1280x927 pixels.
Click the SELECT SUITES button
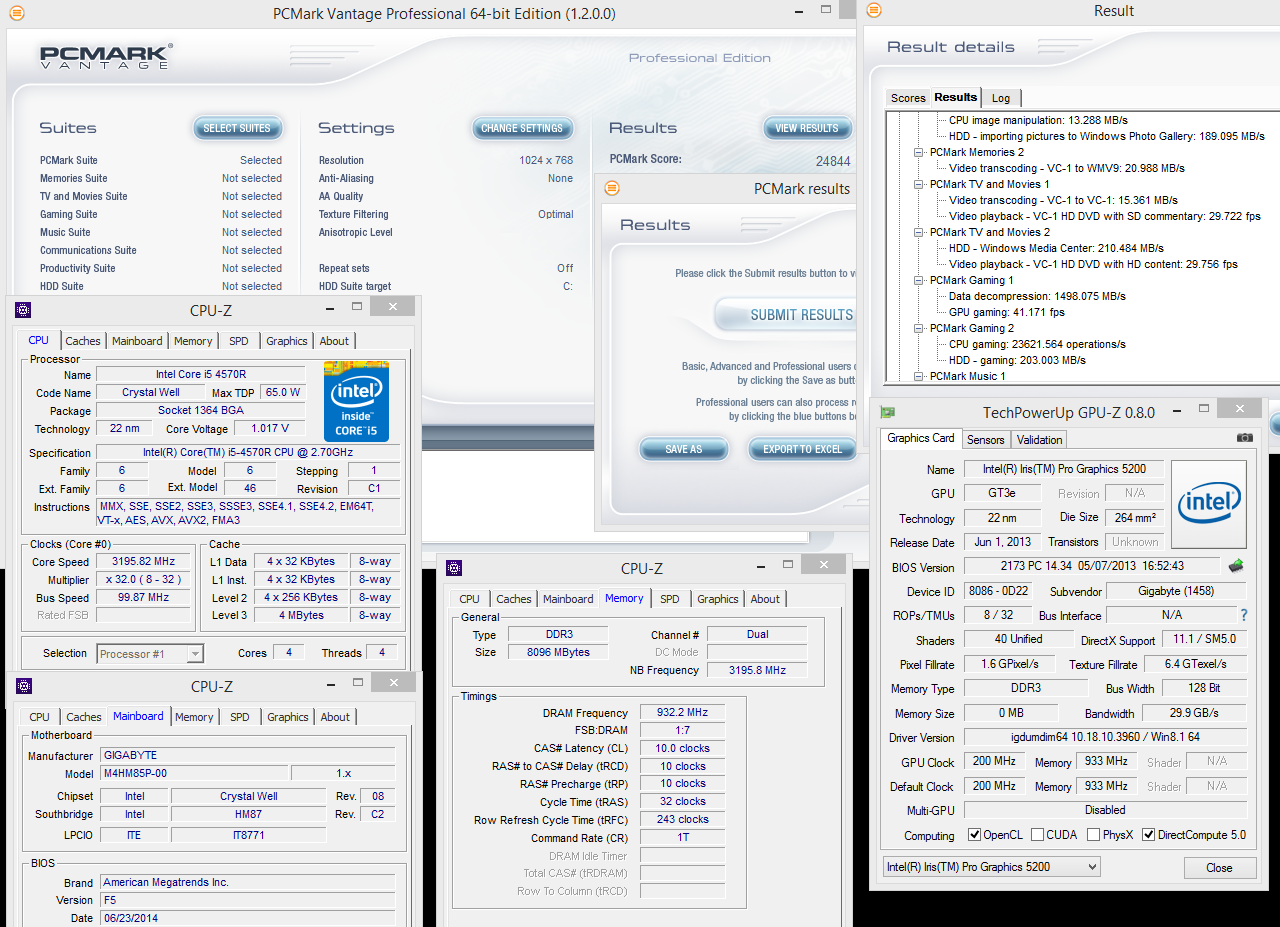point(237,128)
